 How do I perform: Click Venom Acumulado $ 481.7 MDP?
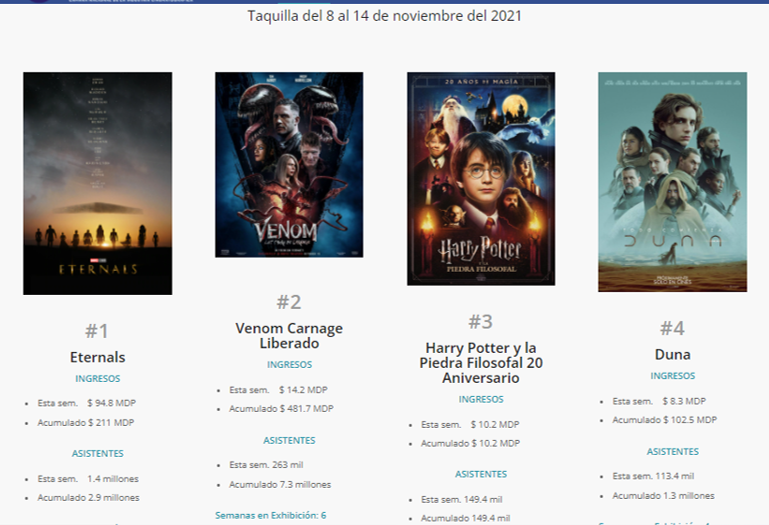[282, 409]
